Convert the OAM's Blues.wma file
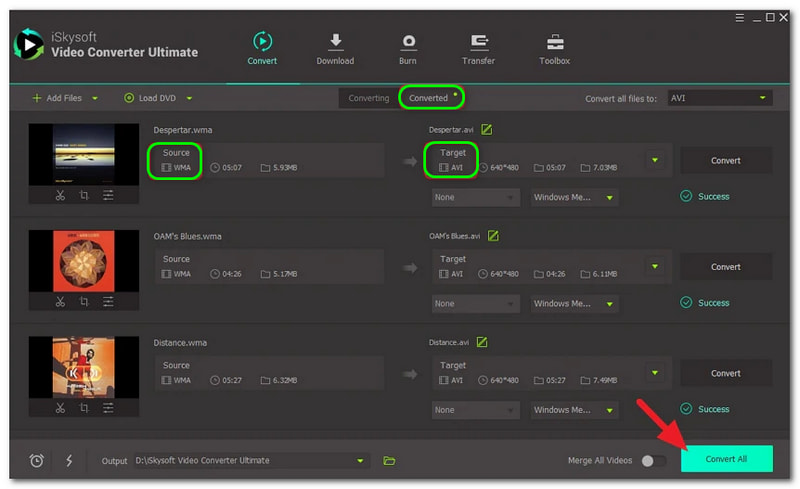This screenshot has height=489, width=800. click(726, 267)
